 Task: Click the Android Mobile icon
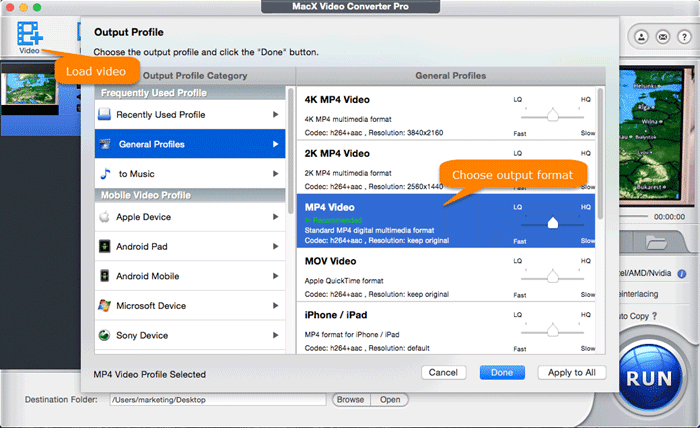[104, 276]
